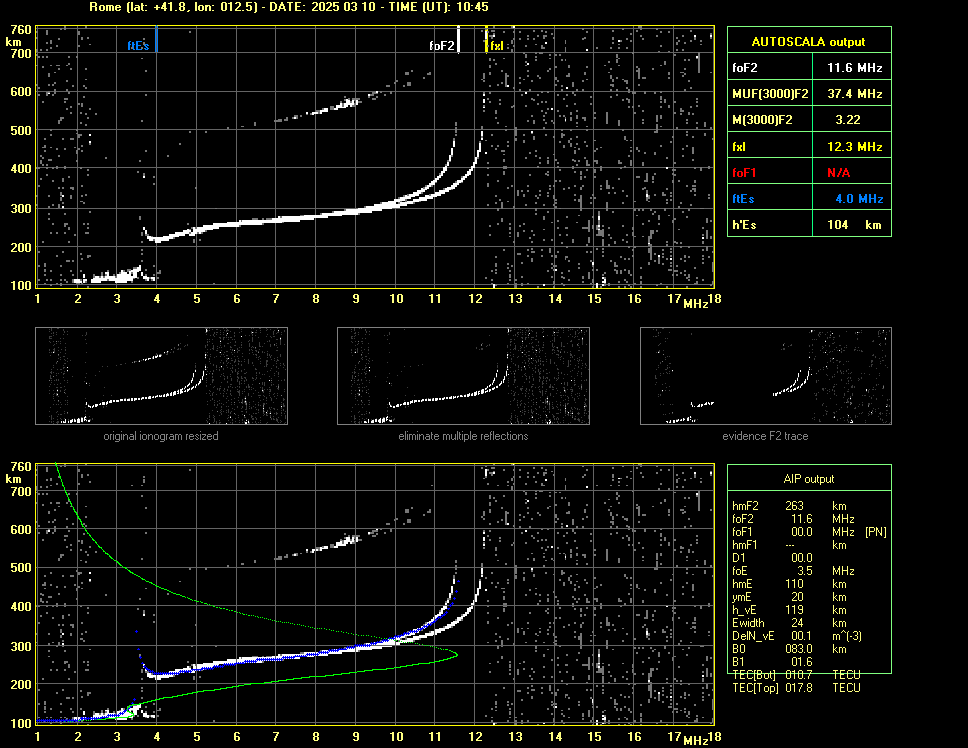Click the red foF1 'N/A' value

(x=838, y=173)
